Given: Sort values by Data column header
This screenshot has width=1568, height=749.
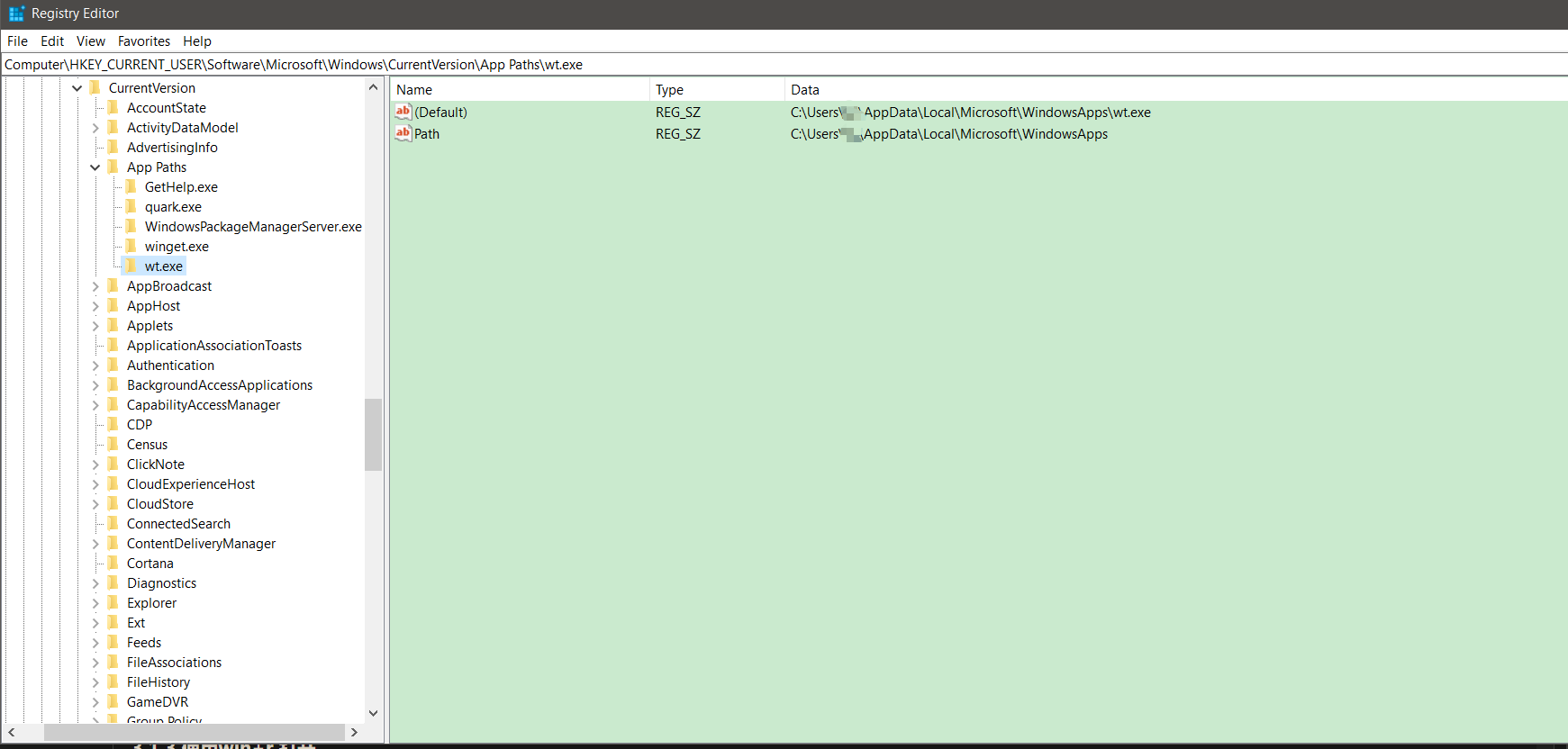Looking at the screenshot, I should pyautogui.click(x=1175, y=89).
